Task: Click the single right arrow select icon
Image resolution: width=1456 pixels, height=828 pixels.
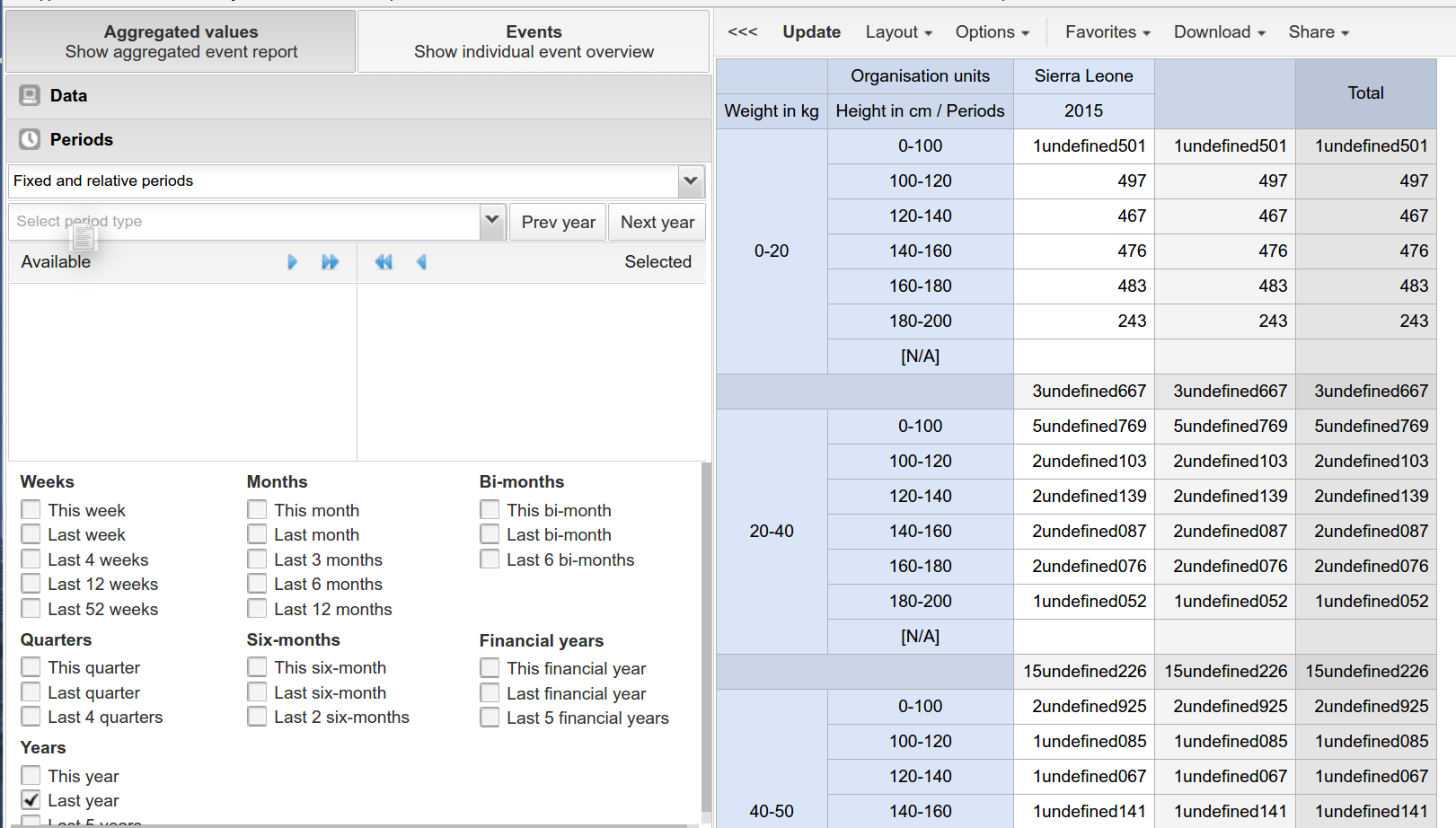Action: [x=292, y=262]
